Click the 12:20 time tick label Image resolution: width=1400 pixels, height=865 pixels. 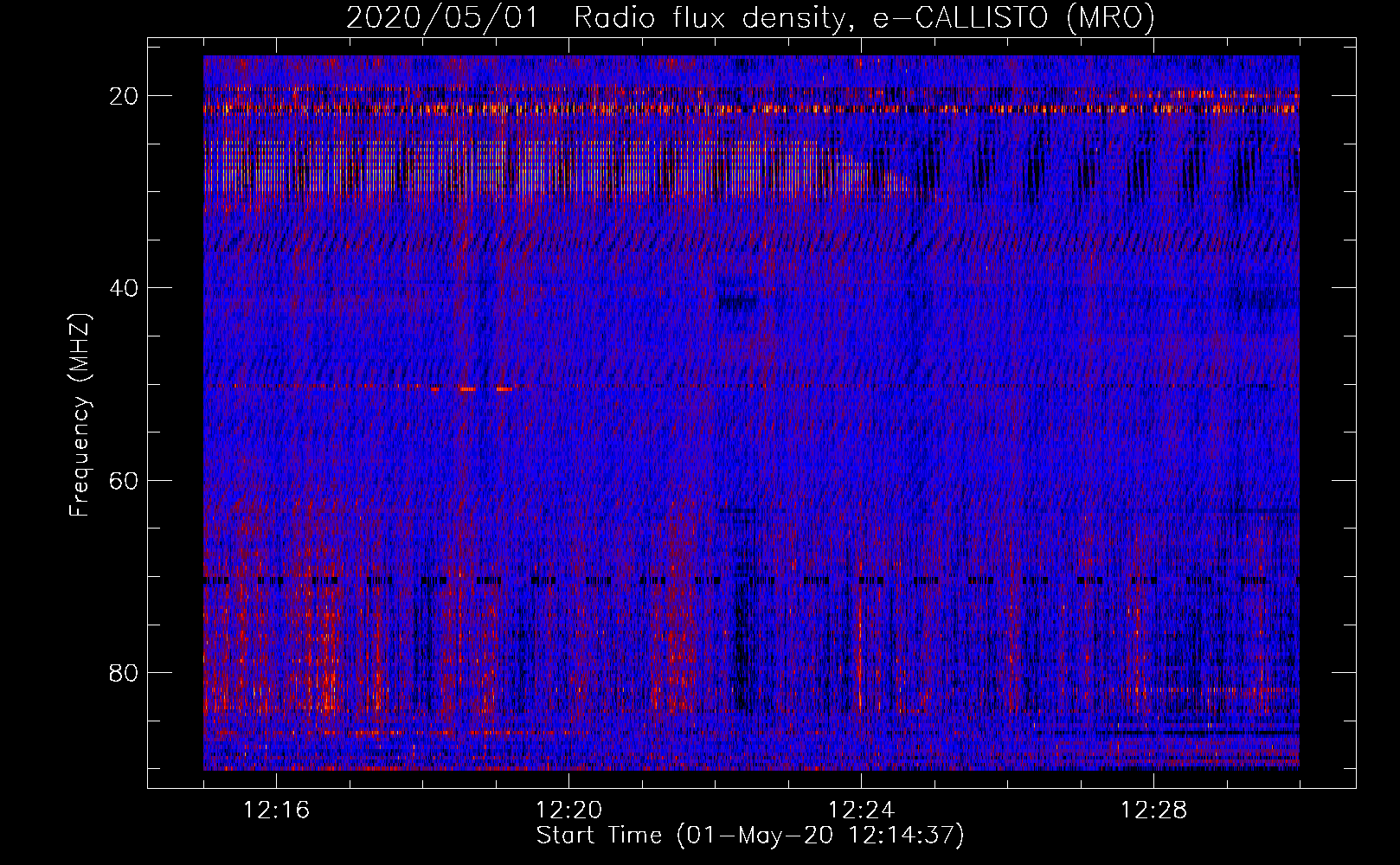pos(569,811)
